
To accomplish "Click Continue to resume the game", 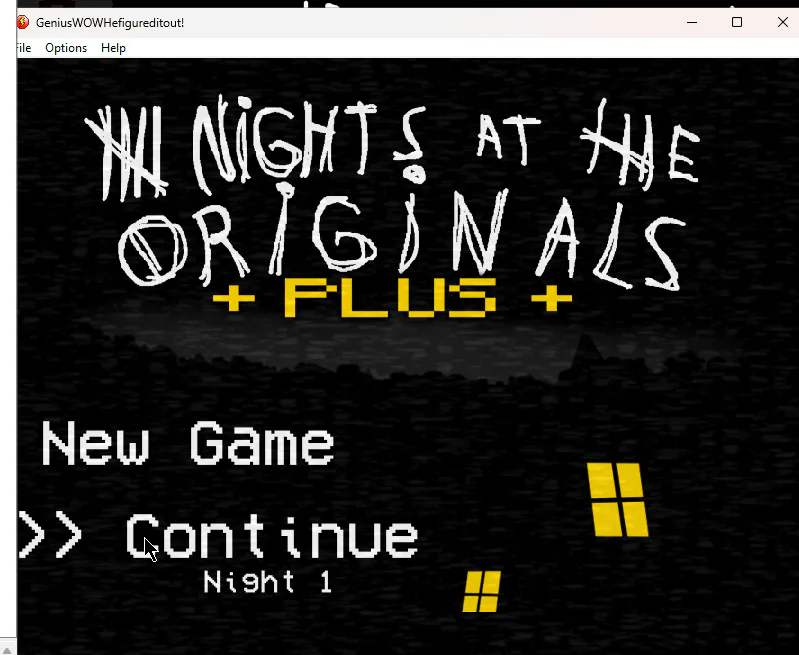I will coord(272,536).
